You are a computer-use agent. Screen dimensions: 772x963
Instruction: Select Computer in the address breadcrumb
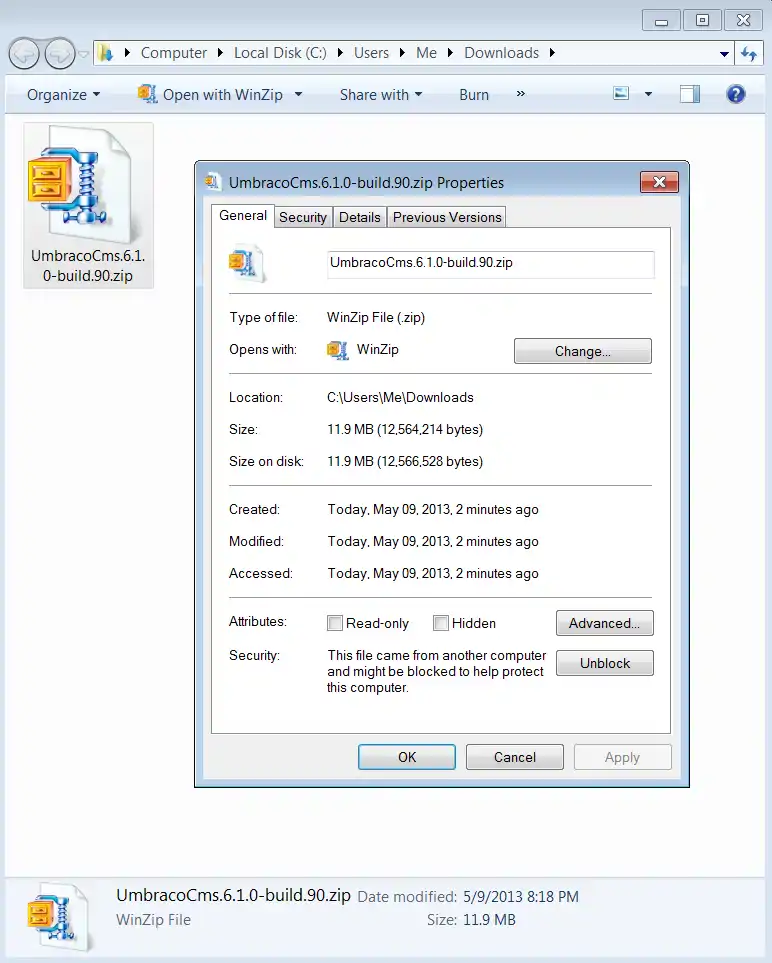[x=174, y=53]
